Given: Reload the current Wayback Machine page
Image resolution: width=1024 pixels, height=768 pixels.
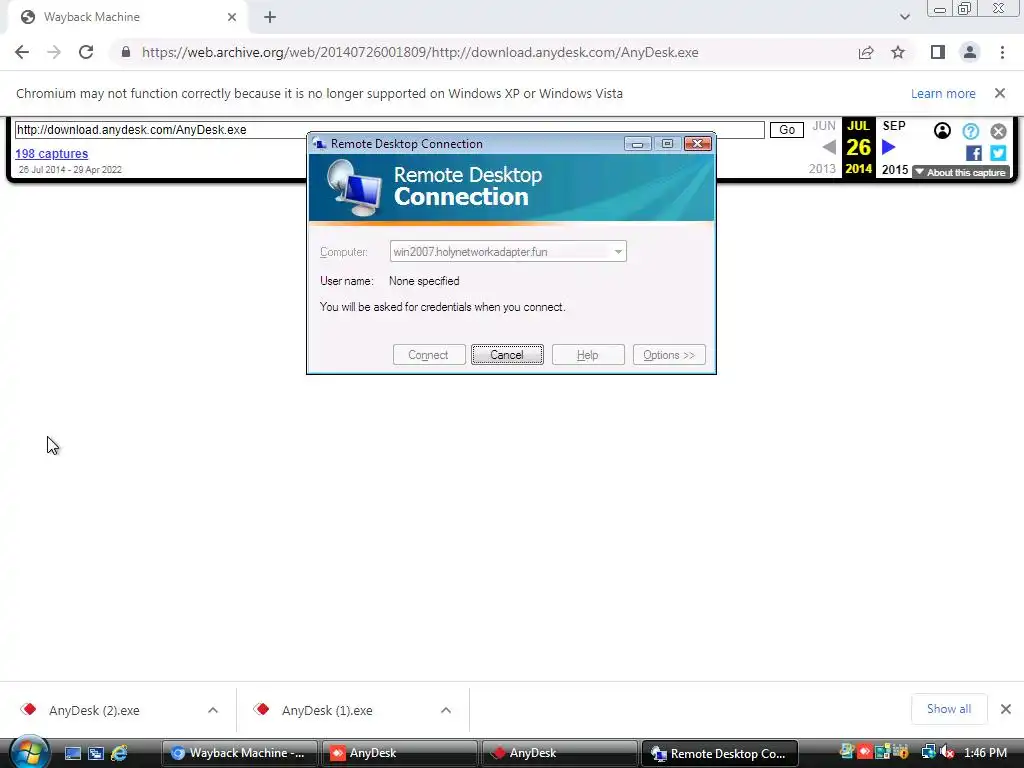Looking at the screenshot, I should point(86,52).
